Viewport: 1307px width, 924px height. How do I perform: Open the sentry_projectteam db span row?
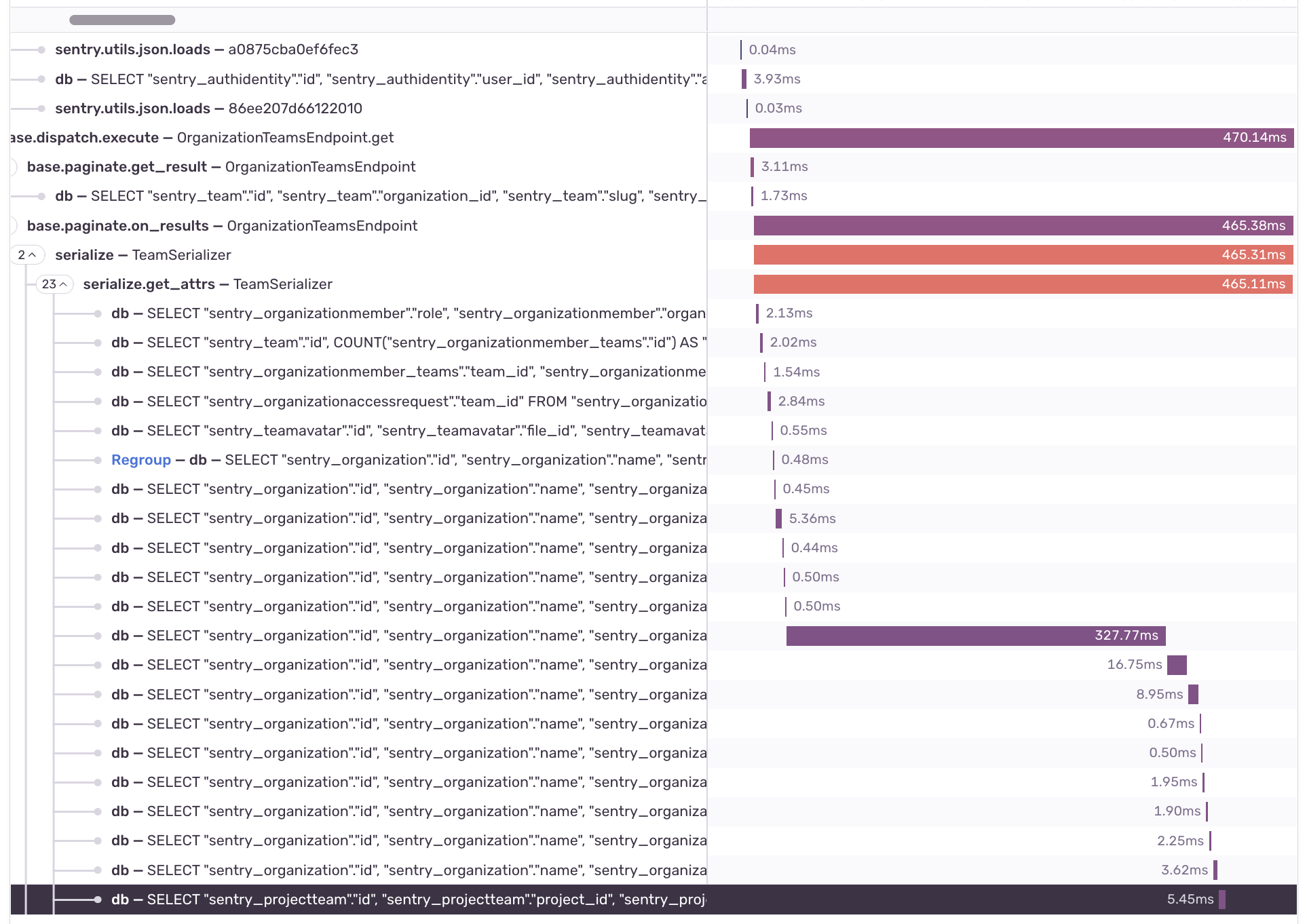tap(407, 900)
